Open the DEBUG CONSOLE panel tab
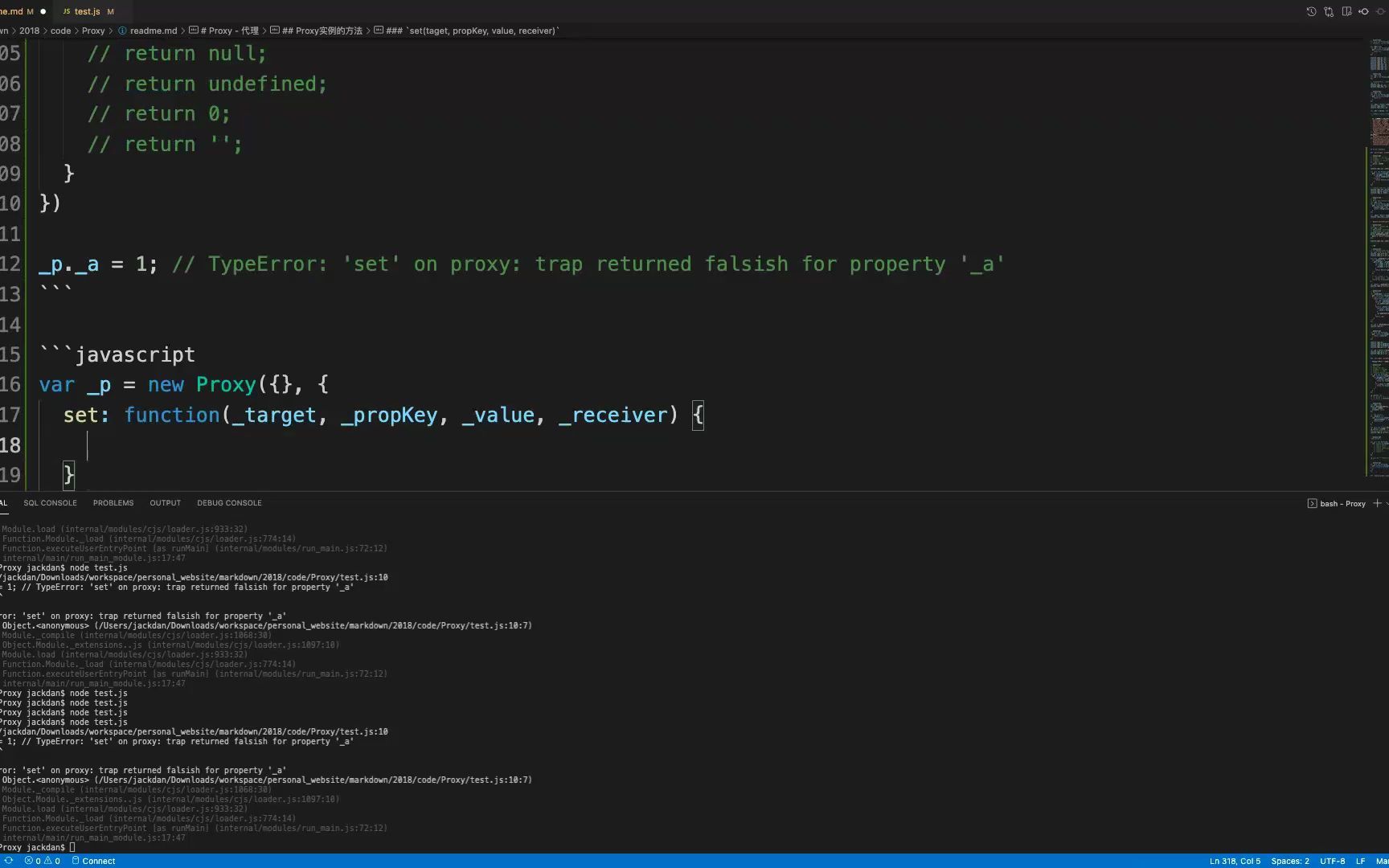Viewport: 1389px width, 868px height. [229, 503]
